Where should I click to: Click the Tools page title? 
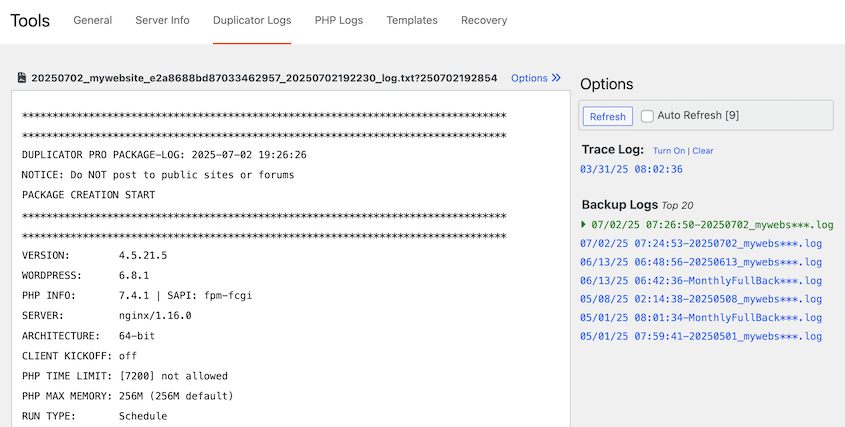[x=30, y=20]
